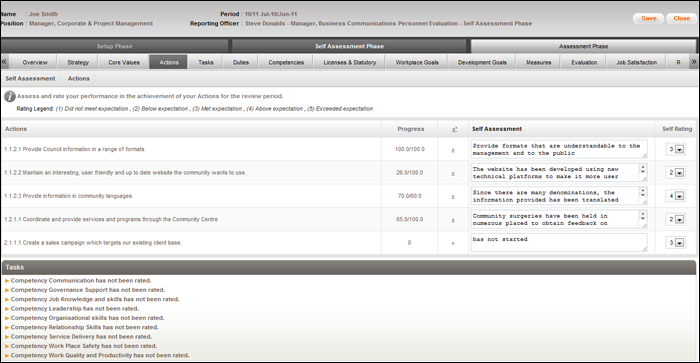The width and height of the screenshot is (700, 363).
Task: Open 'Competency Relationship Skills' unrated task
Action: tap(84, 327)
